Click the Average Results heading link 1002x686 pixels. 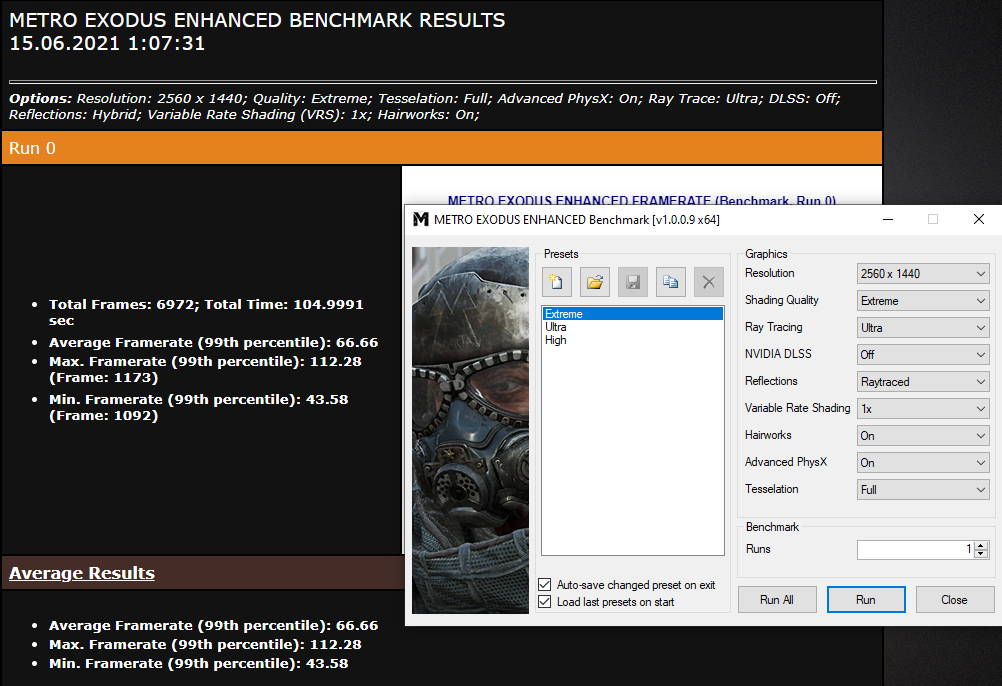pyautogui.click(x=82, y=573)
